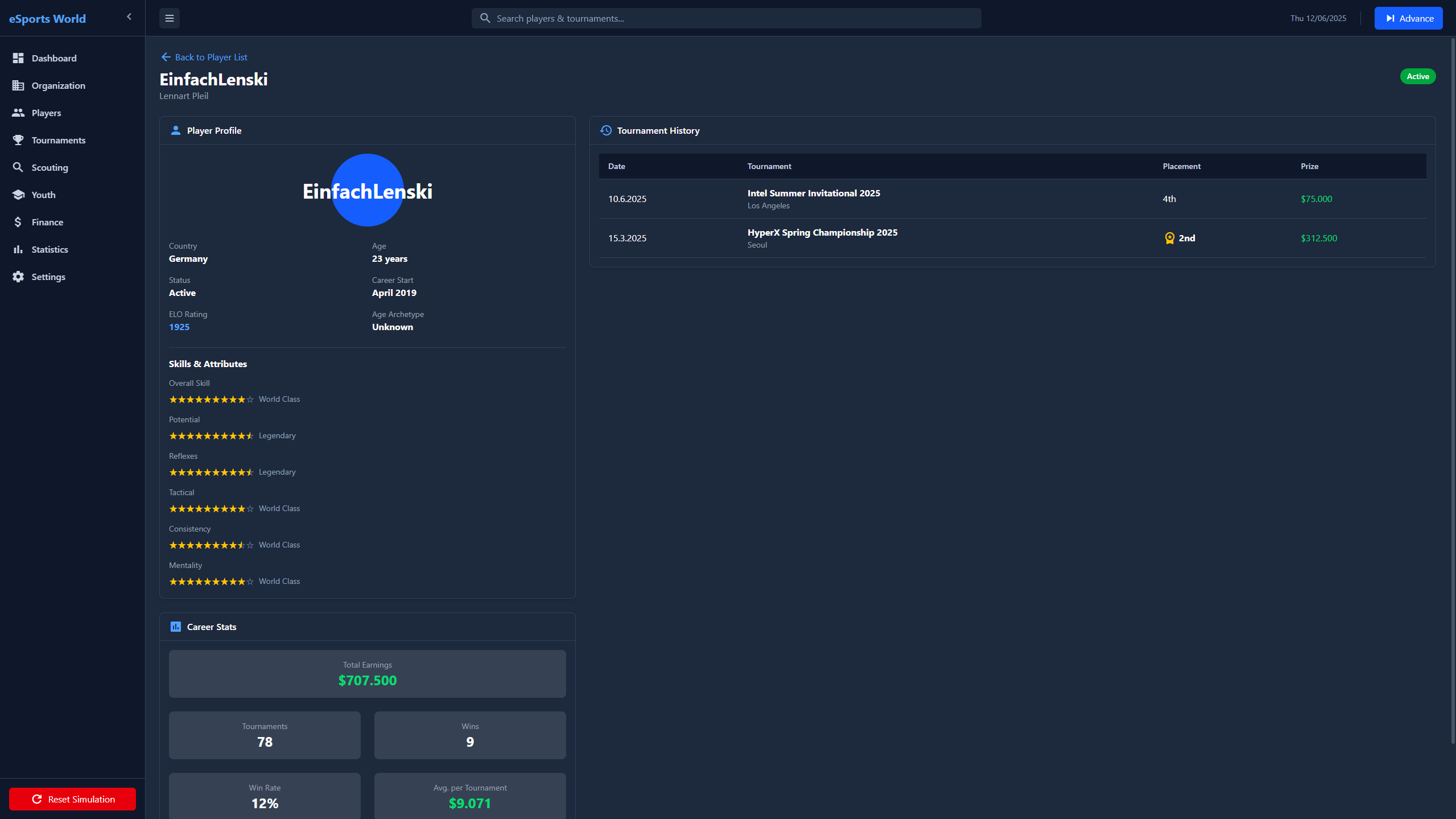This screenshot has width=1456, height=819.
Task: Open the Scouting section
Action: [72, 167]
